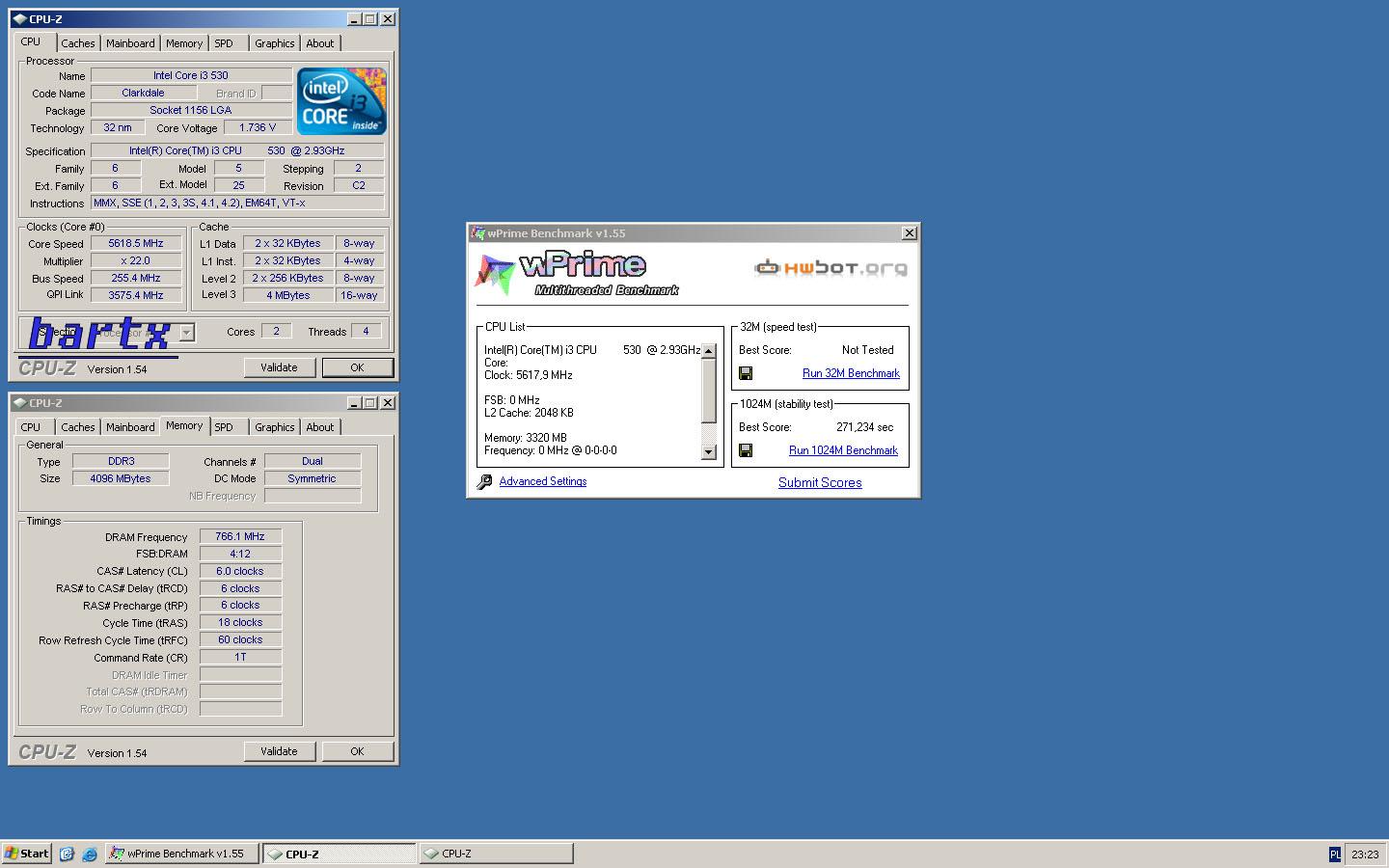Click CPU List scrollbar down arrow

pyautogui.click(x=708, y=452)
